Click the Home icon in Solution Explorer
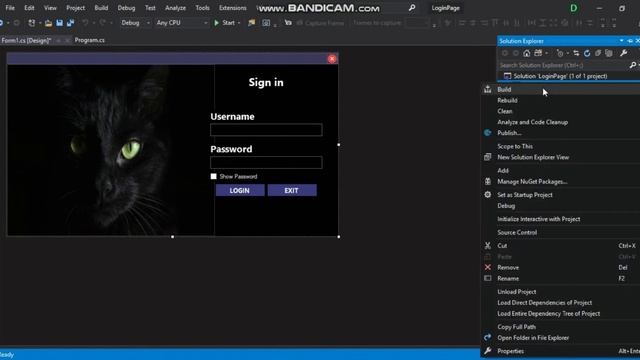Viewport: 640px width, 360px height. pos(527,53)
